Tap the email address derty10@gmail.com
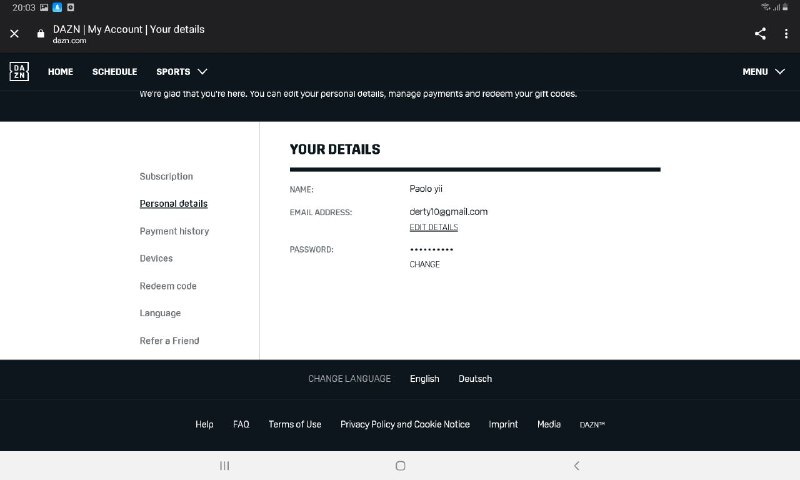 click(x=448, y=212)
